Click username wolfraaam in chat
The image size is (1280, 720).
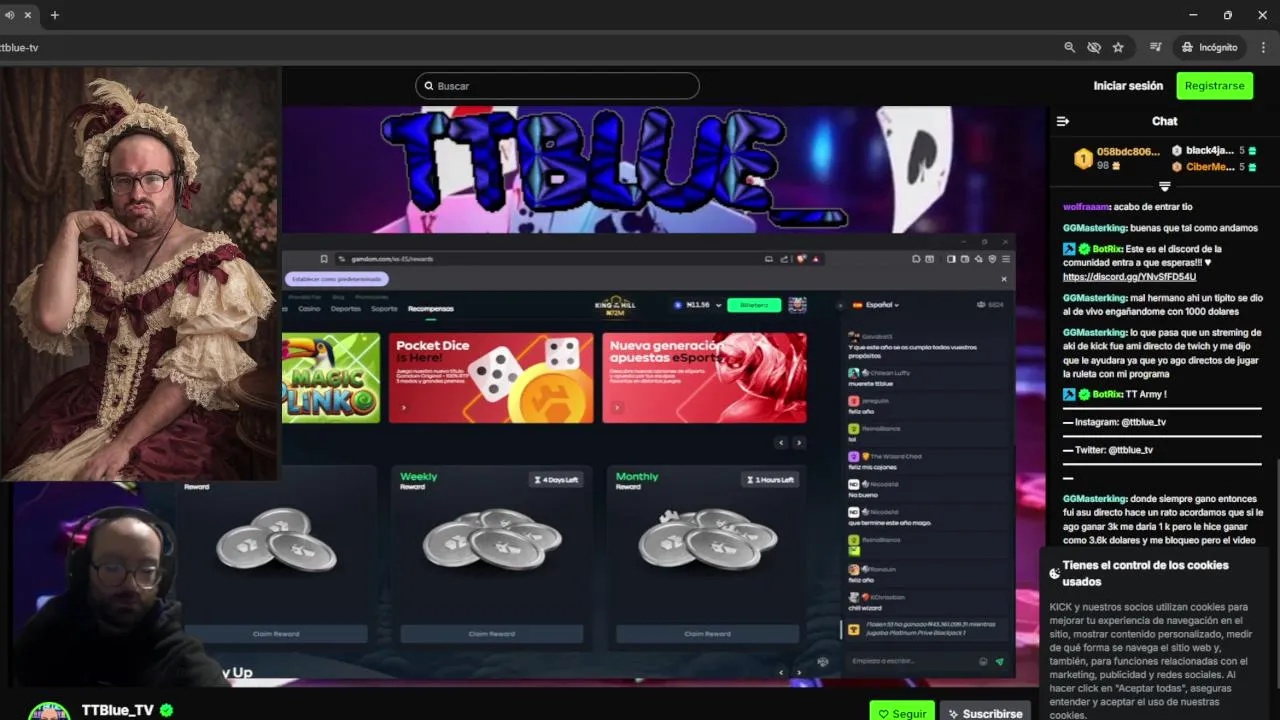[1086, 207]
